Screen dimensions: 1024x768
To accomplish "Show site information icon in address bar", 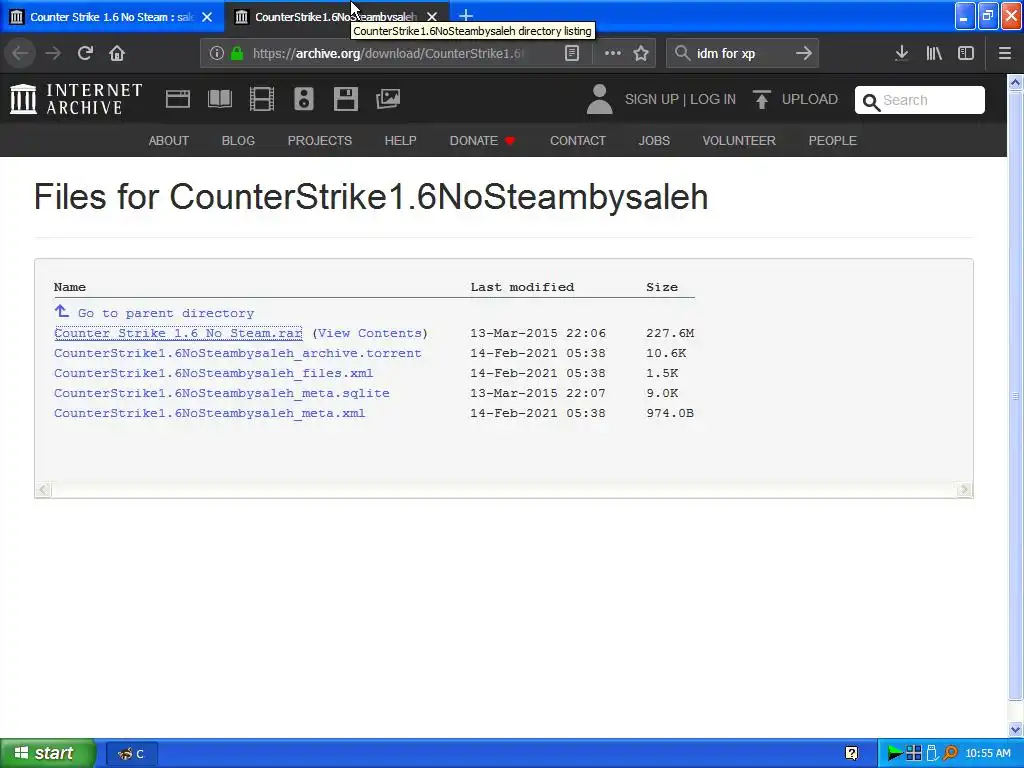I will 217,54.
